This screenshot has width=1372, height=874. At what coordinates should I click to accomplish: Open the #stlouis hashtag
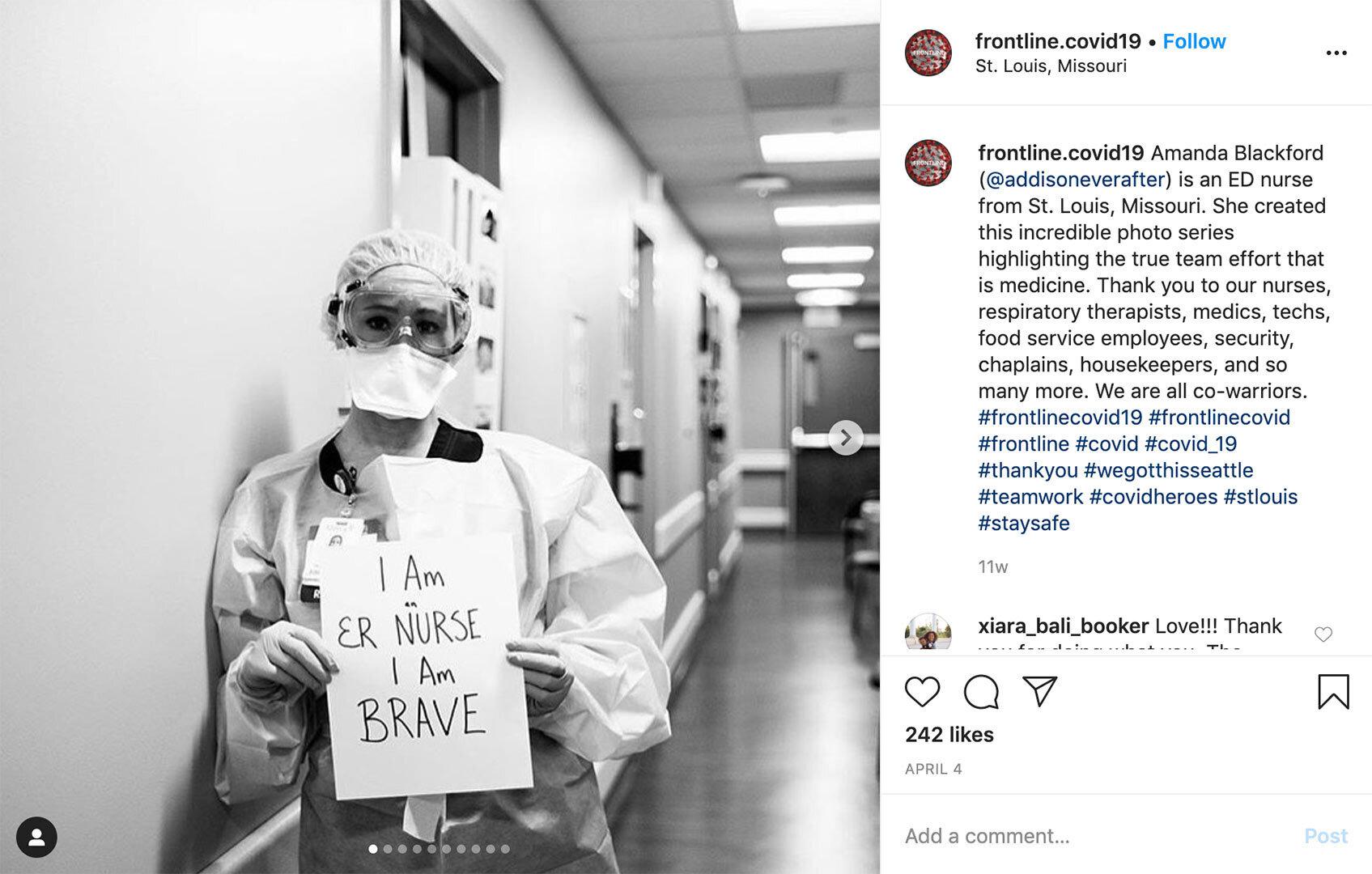(x=1260, y=497)
